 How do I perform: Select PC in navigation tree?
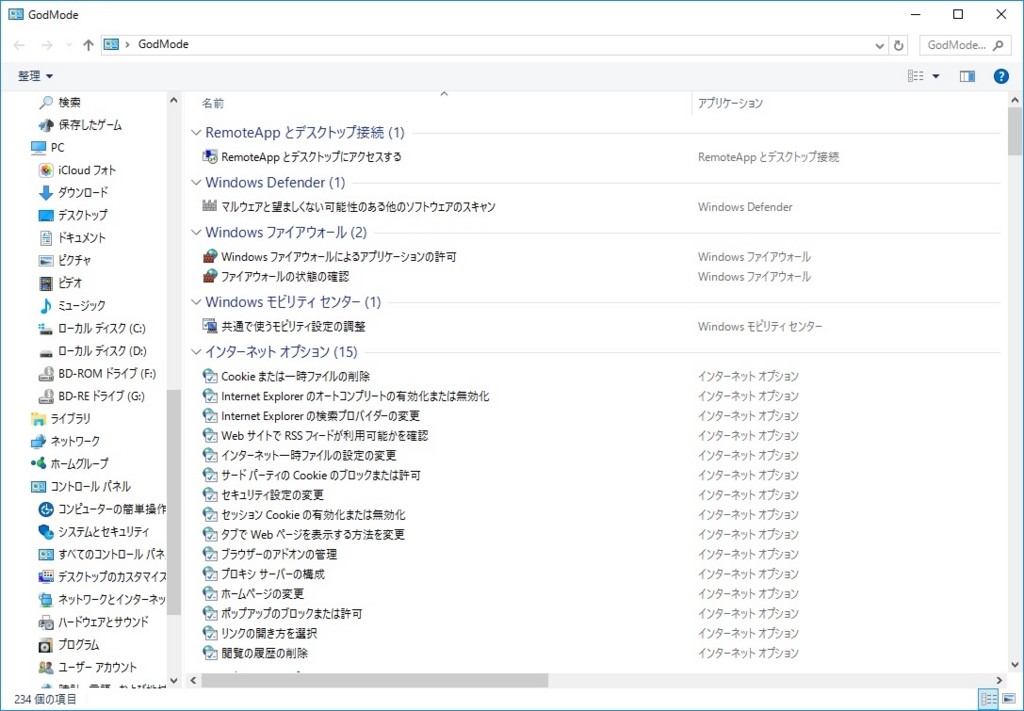click(x=57, y=148)
